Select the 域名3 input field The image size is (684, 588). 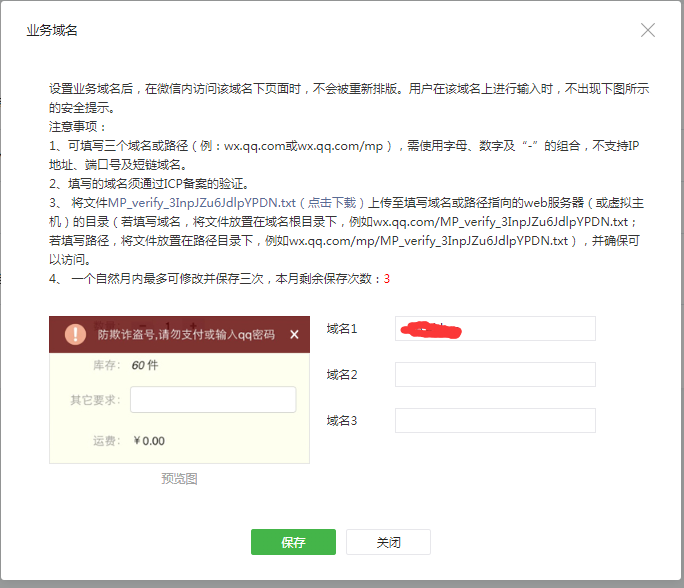coord(495,421)
